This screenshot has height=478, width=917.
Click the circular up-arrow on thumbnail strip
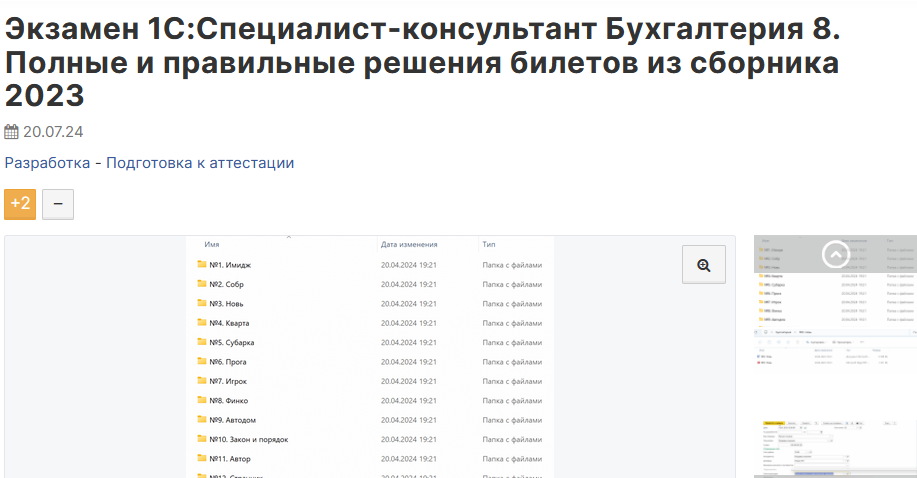(835, 255)
